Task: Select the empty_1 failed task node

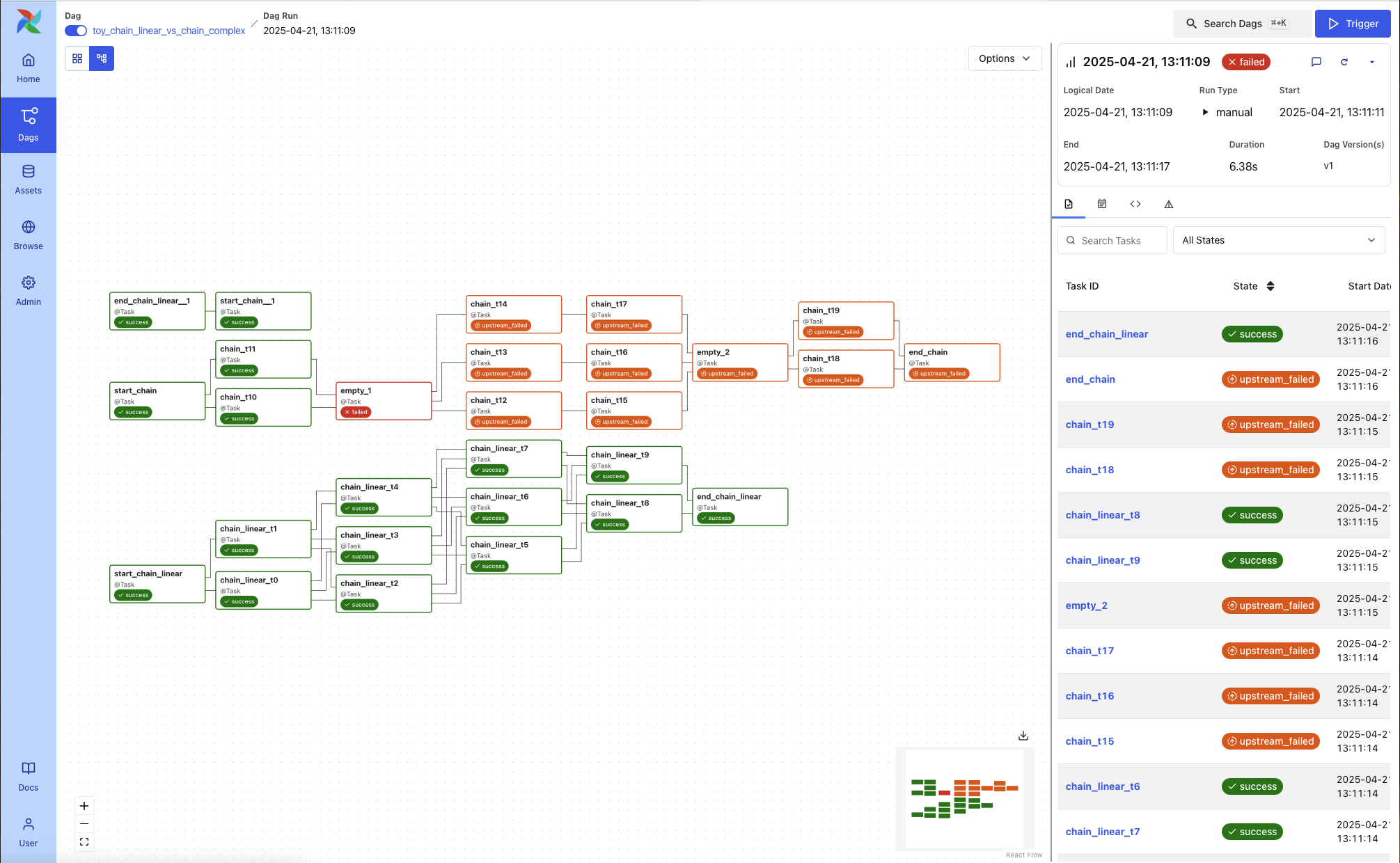Action: [384, 401]
